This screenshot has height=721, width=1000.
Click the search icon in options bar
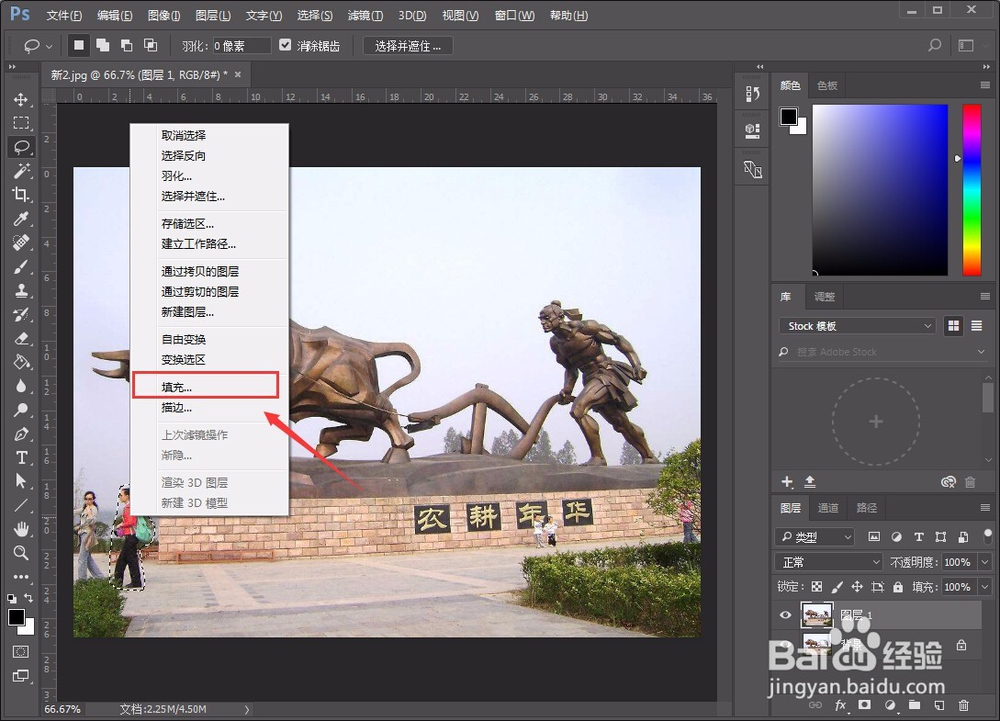click(x=934, y=45)
